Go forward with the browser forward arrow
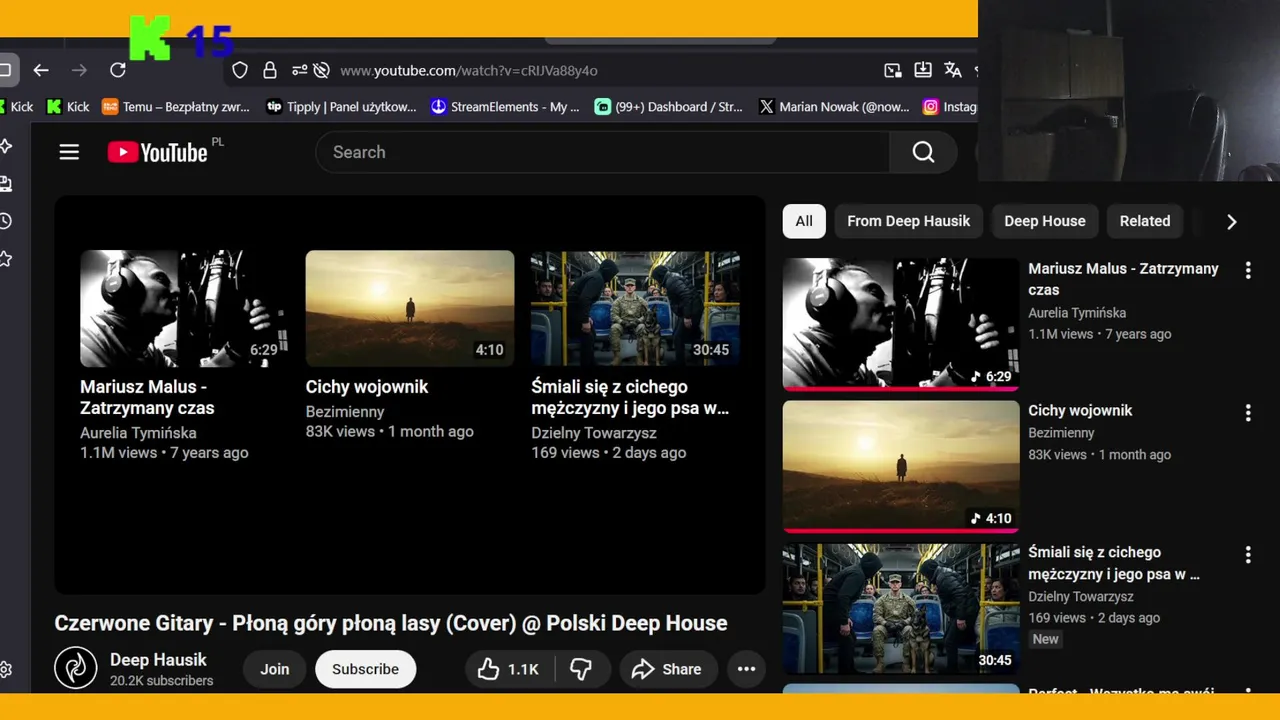 point(79,70)
